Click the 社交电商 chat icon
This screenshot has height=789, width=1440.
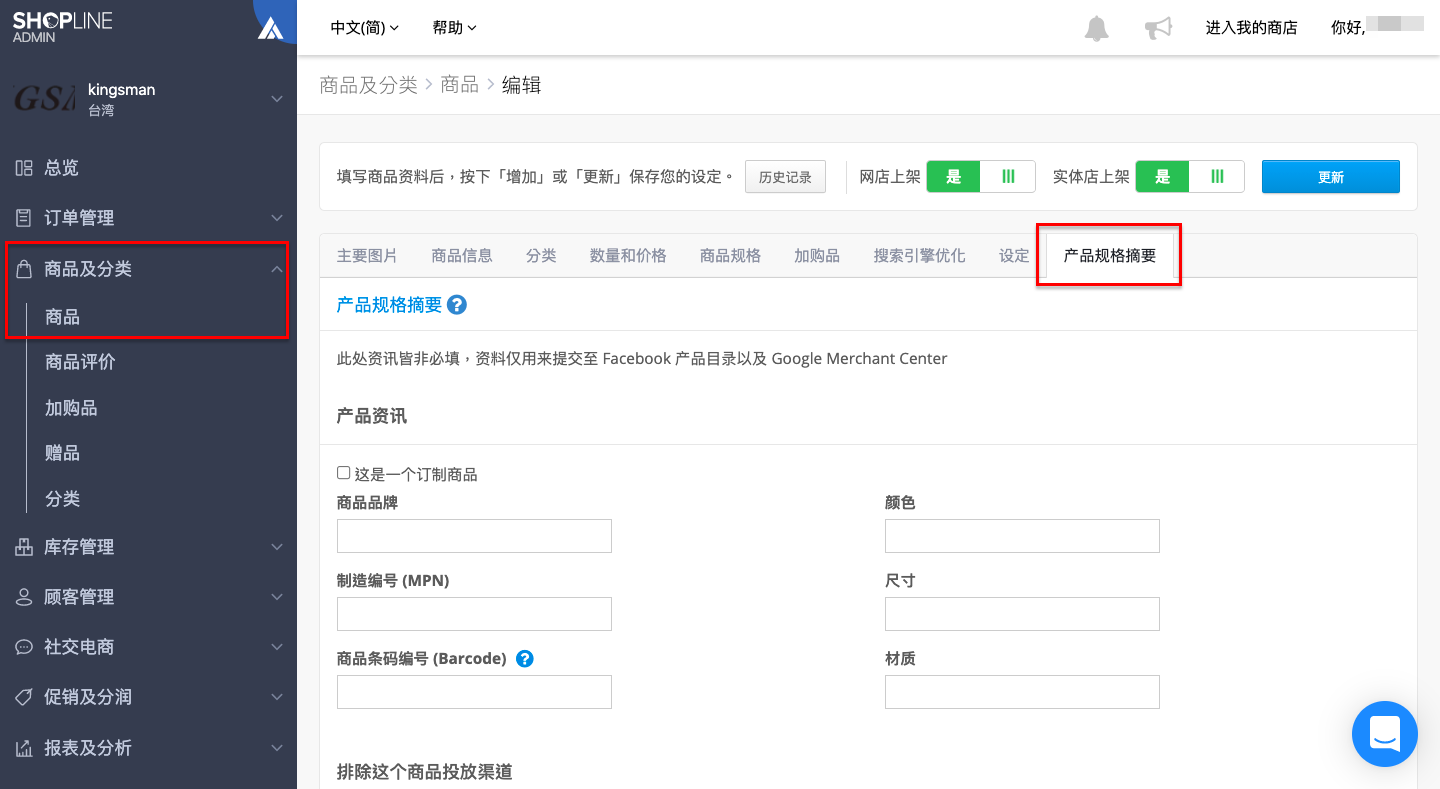24,647
